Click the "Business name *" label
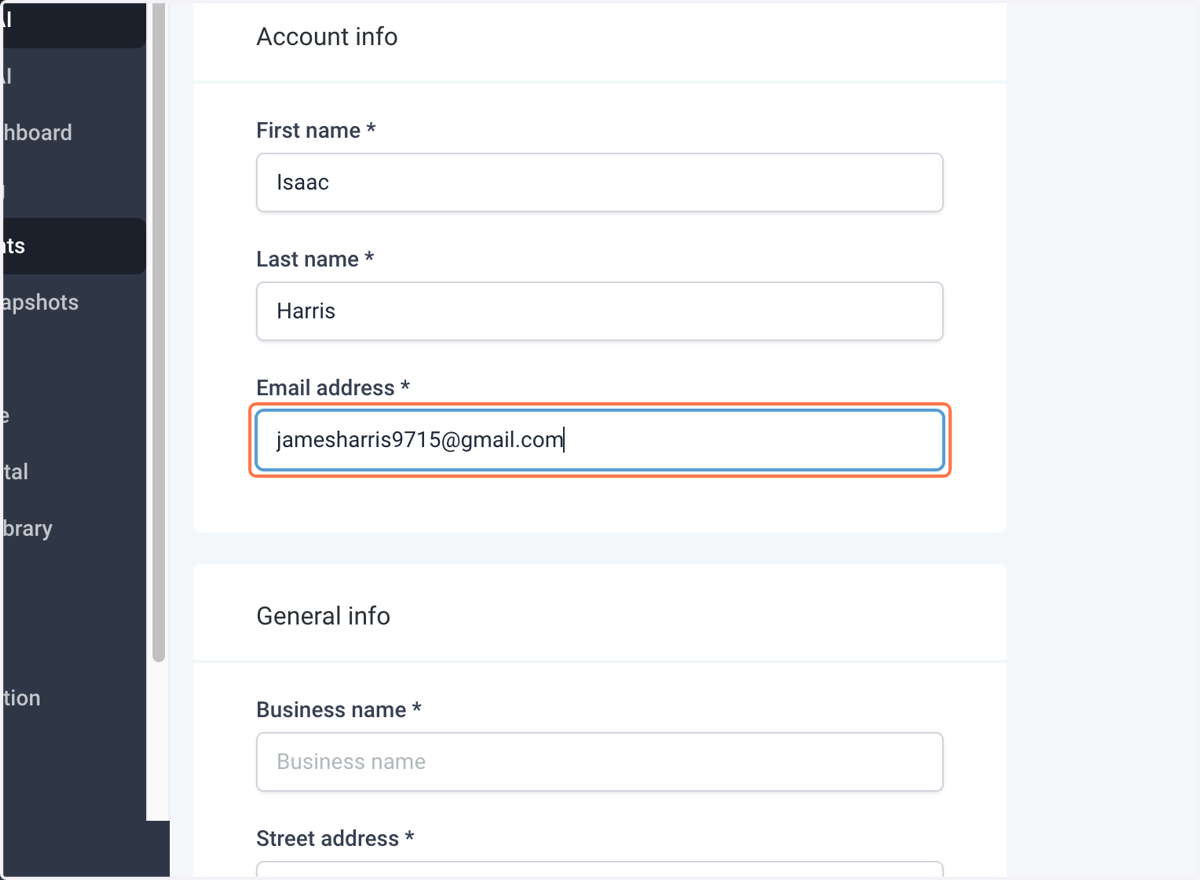Image resolution: width=1200 pixels, height=880 pixels. click(x=339, y=710)
